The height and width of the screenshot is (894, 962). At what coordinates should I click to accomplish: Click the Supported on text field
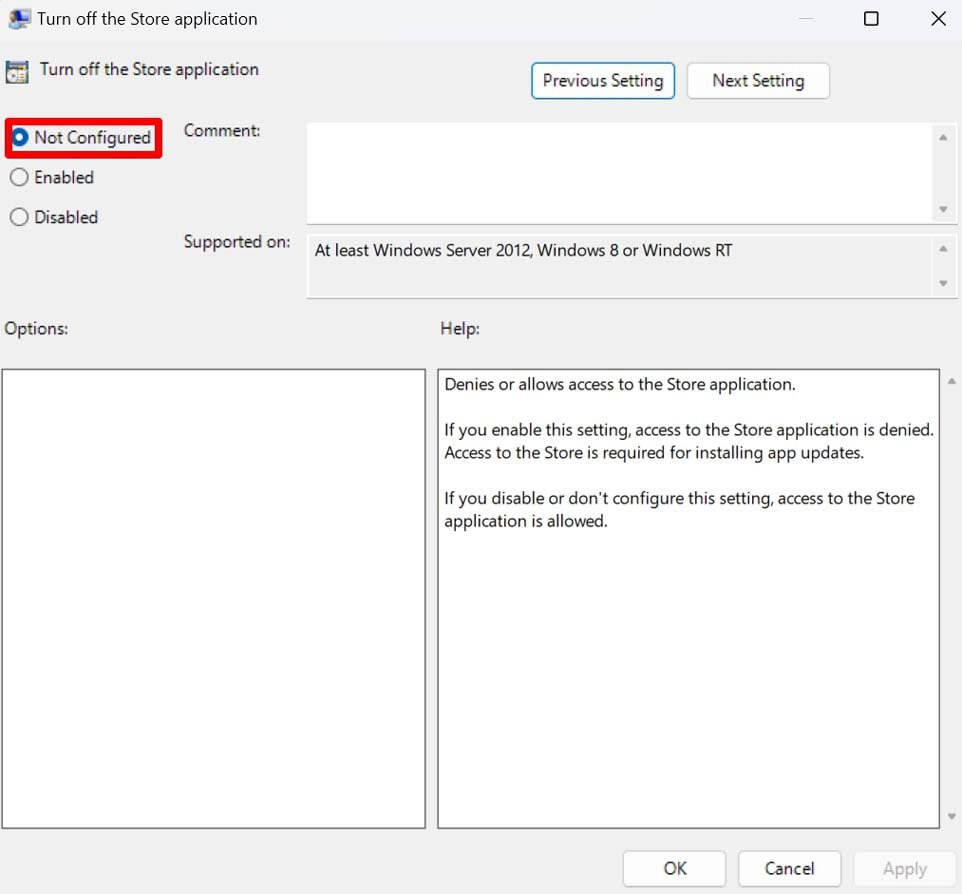[621, 267]
